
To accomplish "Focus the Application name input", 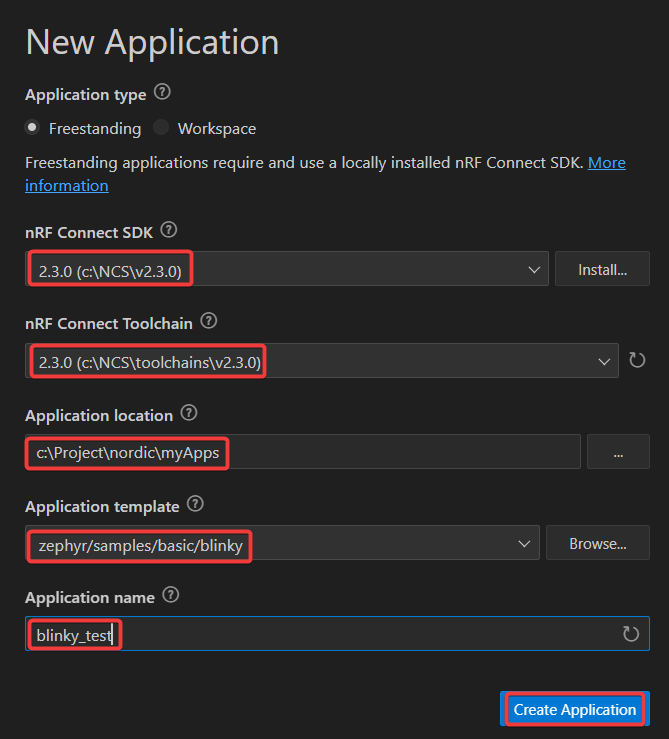I will point(337,634).
